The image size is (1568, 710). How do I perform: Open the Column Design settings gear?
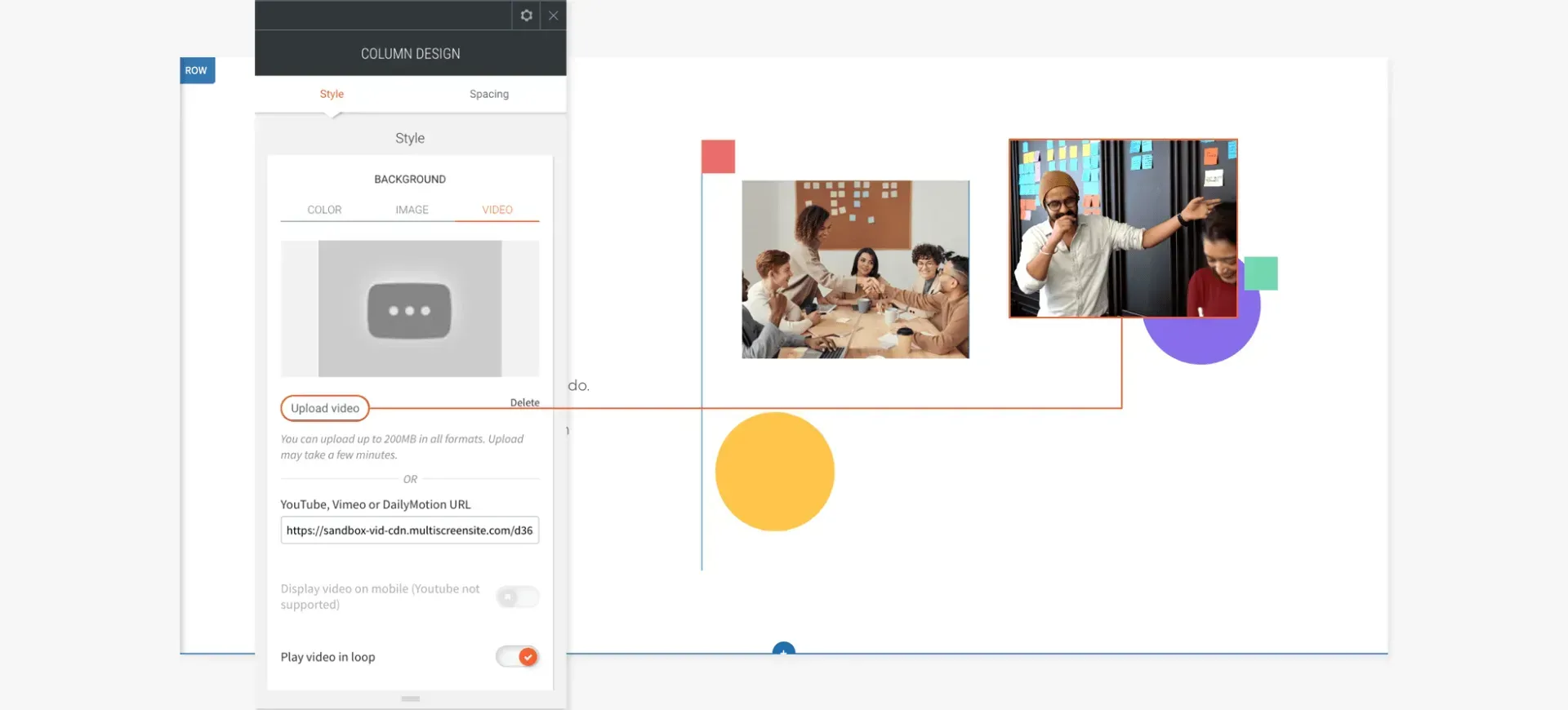pos(526,15)
